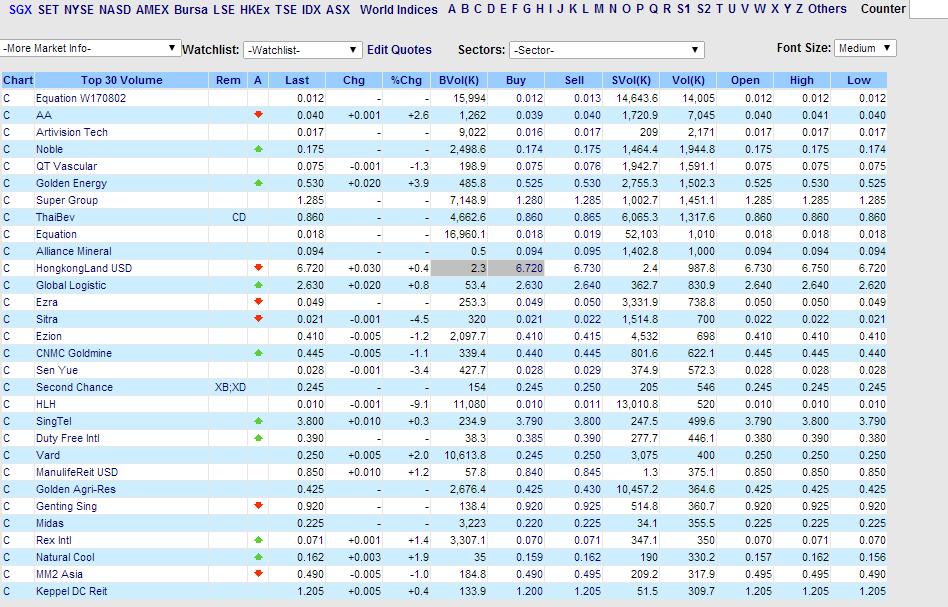Filter counters by letter Z
This screenshot has height=607, width=948.
point(799,9)
